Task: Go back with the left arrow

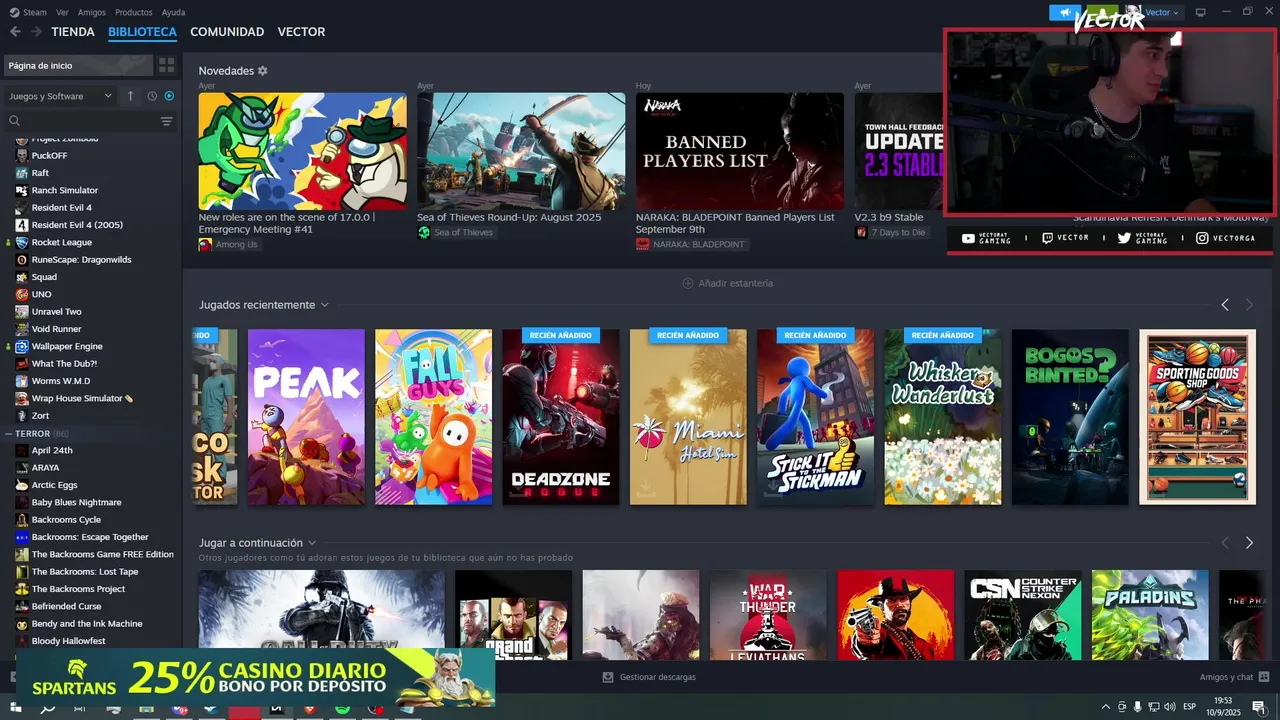Action: click(15, 32)
